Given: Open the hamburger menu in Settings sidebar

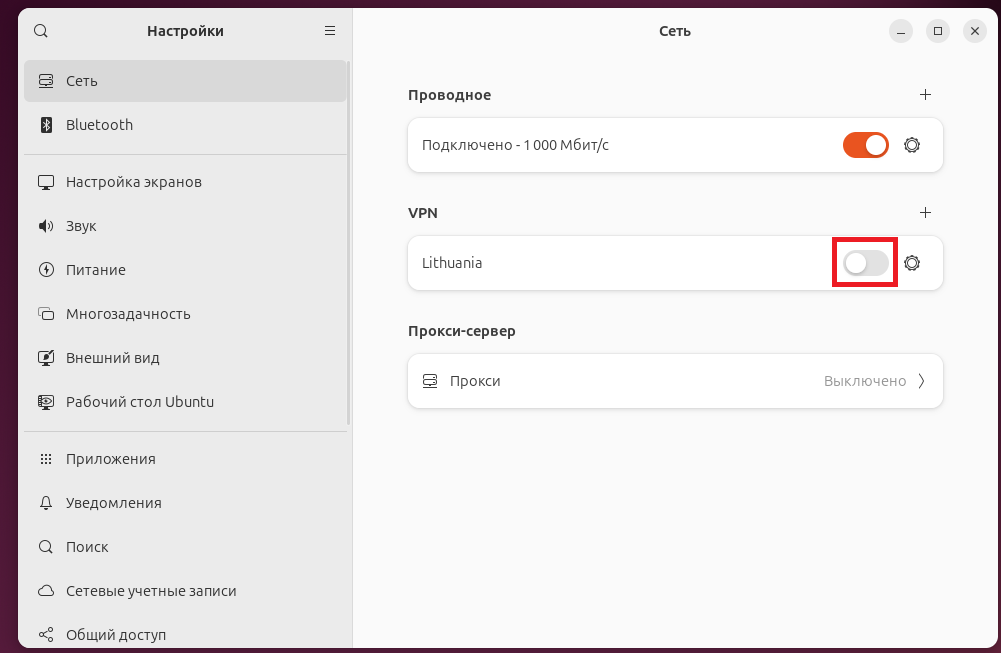Looking at the screenshot, I should (x=330, y=31).
